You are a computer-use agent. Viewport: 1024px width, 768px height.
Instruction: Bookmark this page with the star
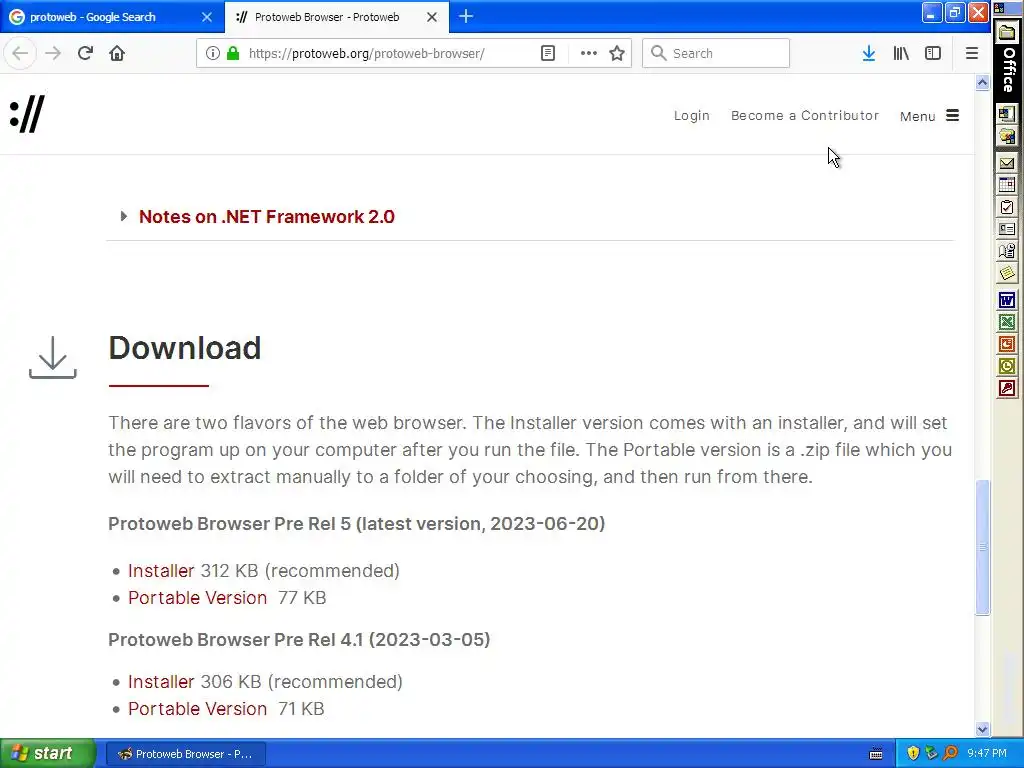point(616,53)
